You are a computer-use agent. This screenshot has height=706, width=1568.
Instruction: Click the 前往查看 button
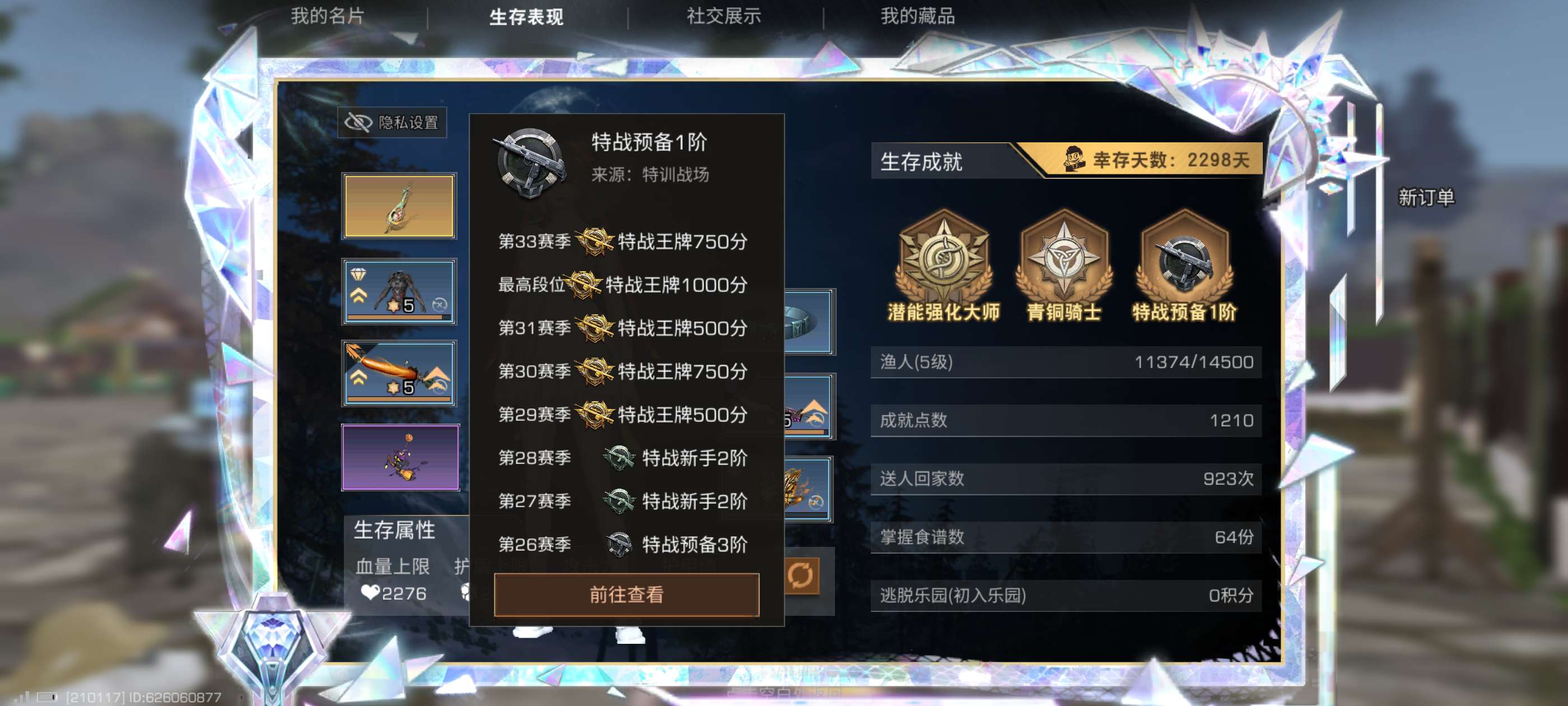(x=626, y=594)
